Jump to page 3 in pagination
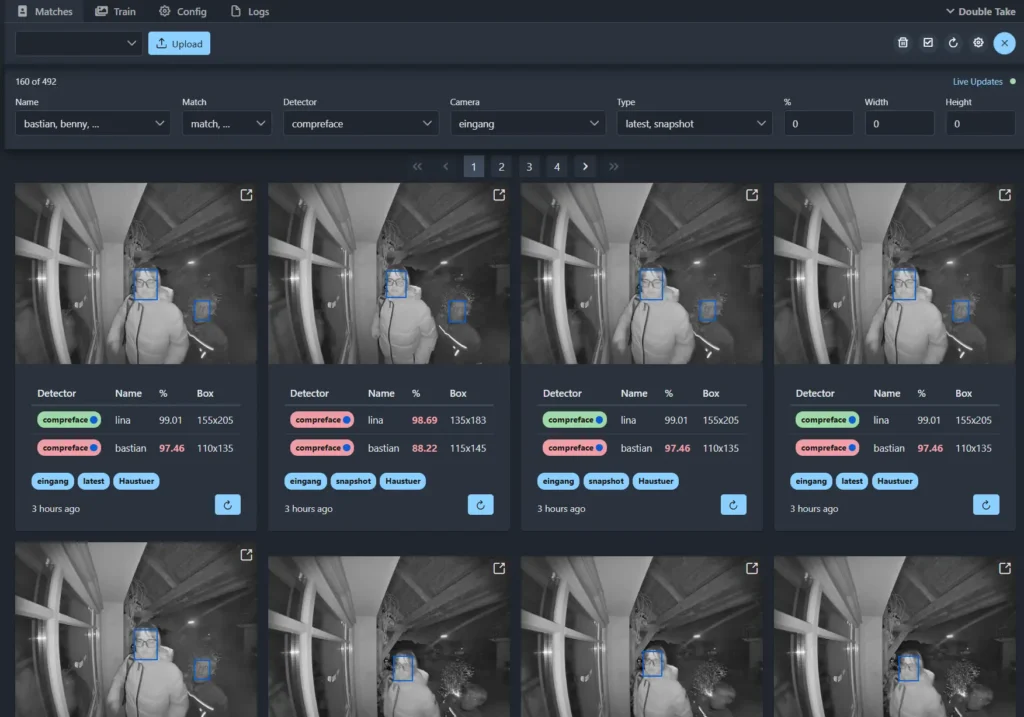This screenshot has width=1024, height=717. (530, 166)
